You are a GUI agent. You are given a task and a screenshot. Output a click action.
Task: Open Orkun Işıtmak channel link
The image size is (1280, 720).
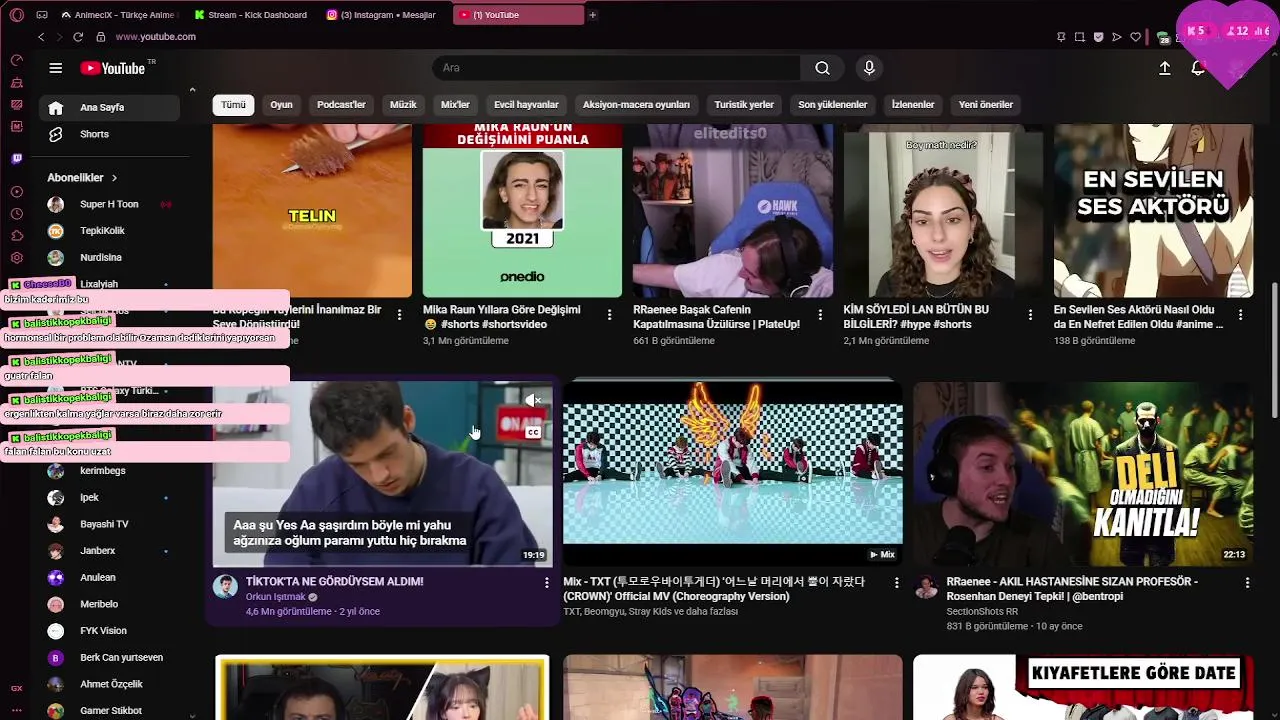(275, 597)
